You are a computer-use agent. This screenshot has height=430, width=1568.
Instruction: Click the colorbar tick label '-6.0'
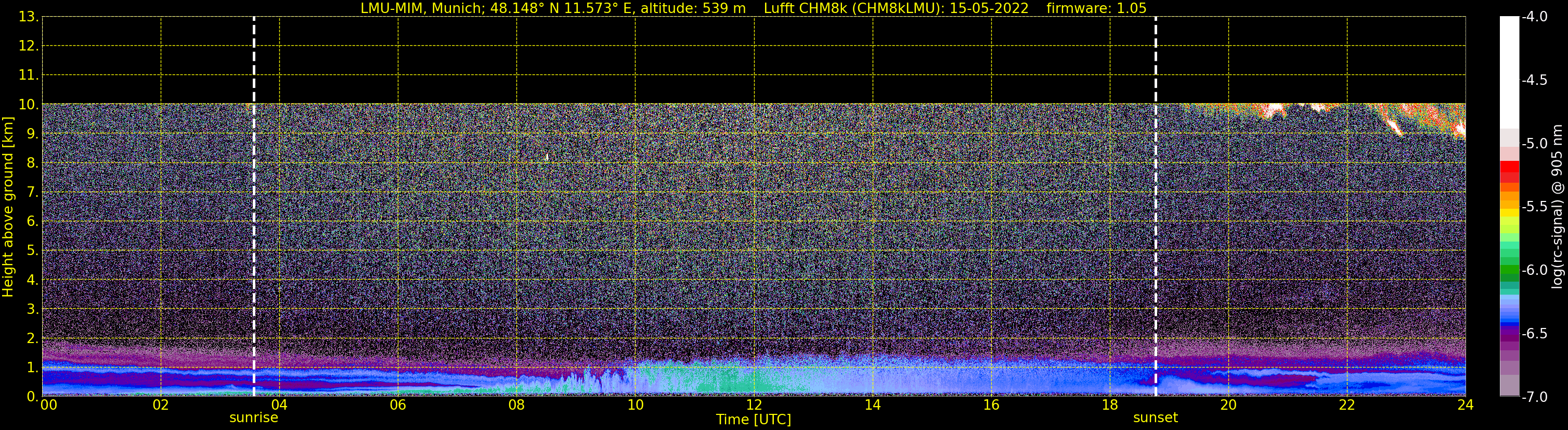pos(1535,270)
